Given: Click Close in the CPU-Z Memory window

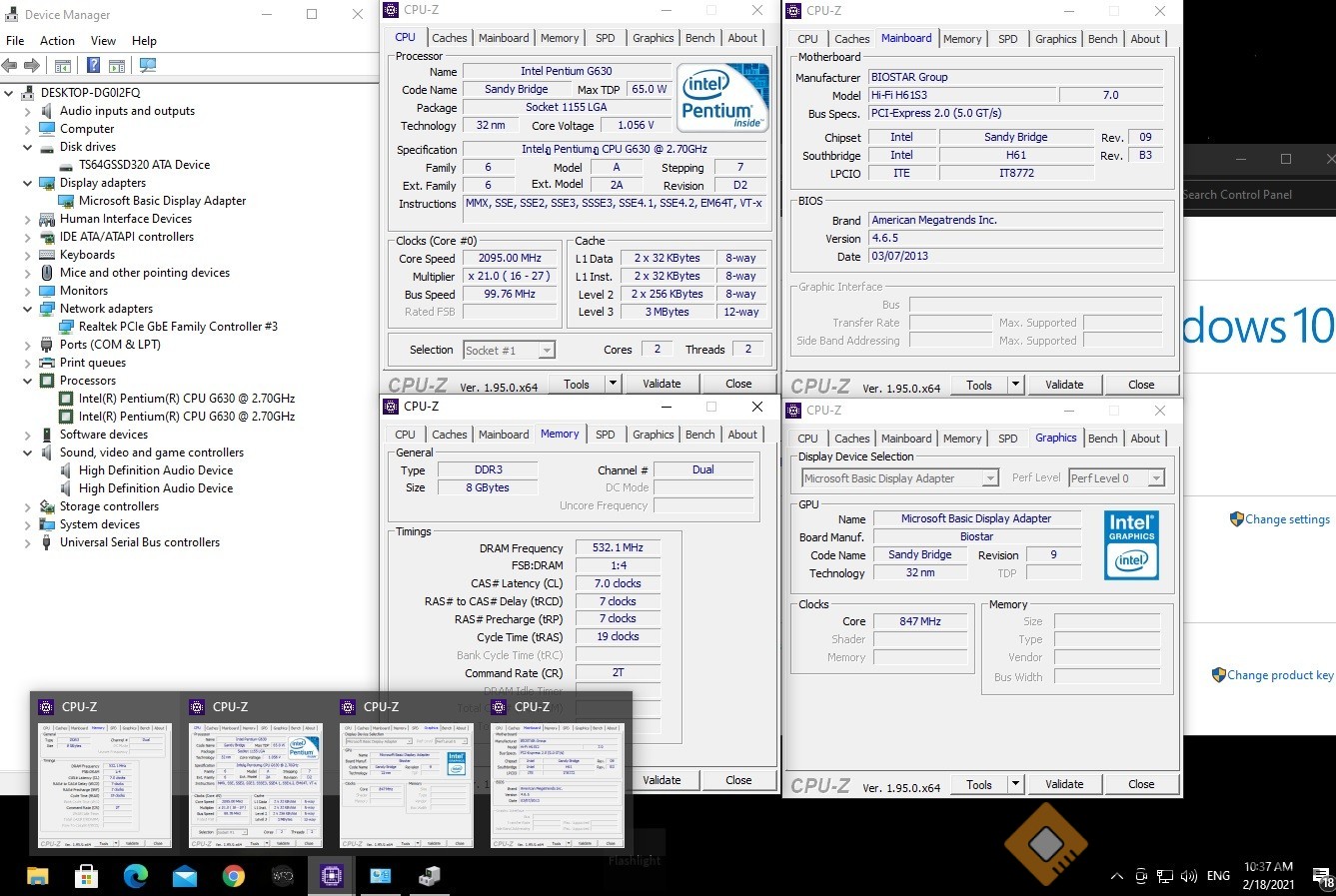Looking at the screenshot, I should pyautogui.click(x=738, y=780).
